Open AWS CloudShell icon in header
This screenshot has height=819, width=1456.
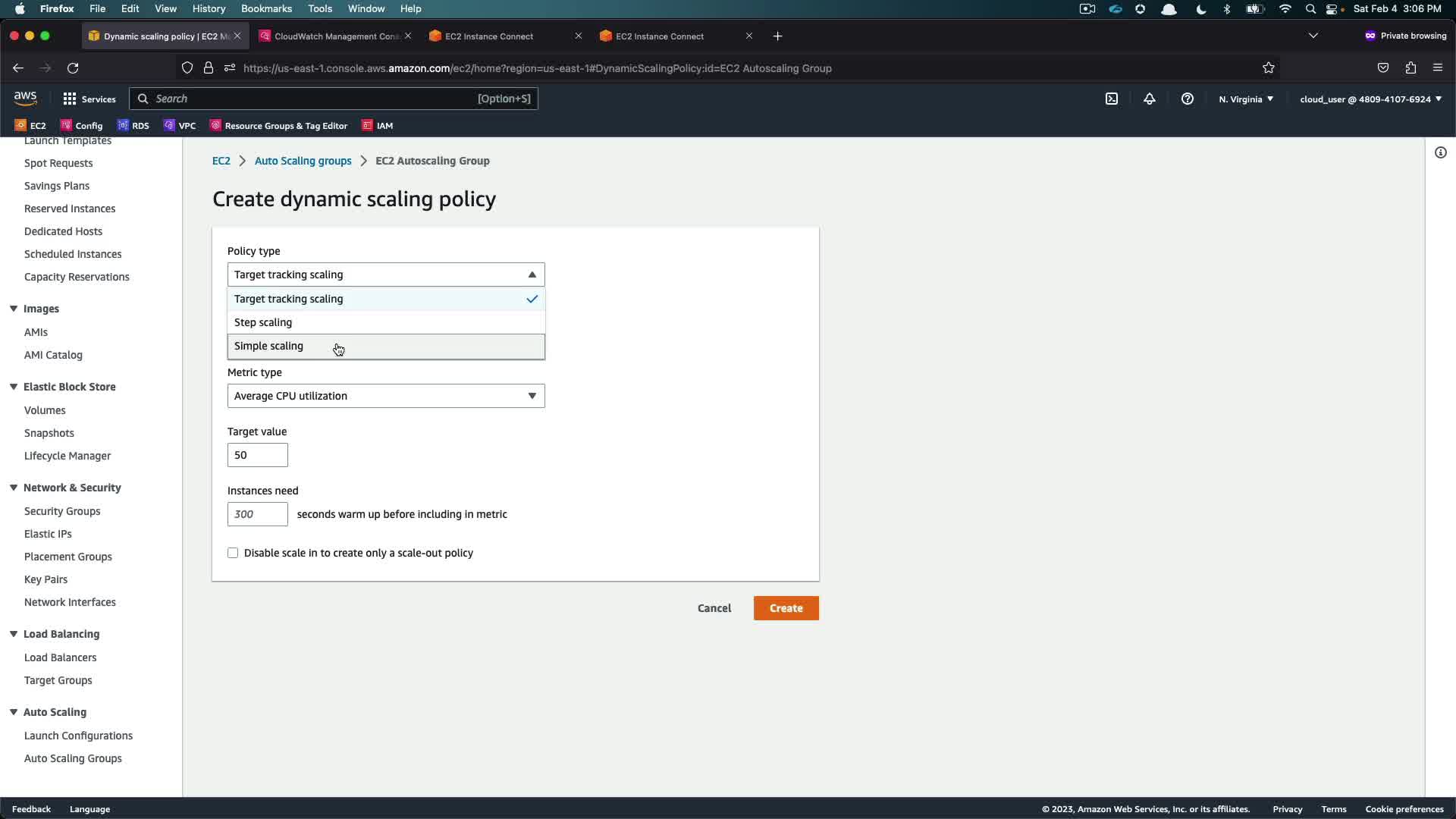tap(1112, 99)
